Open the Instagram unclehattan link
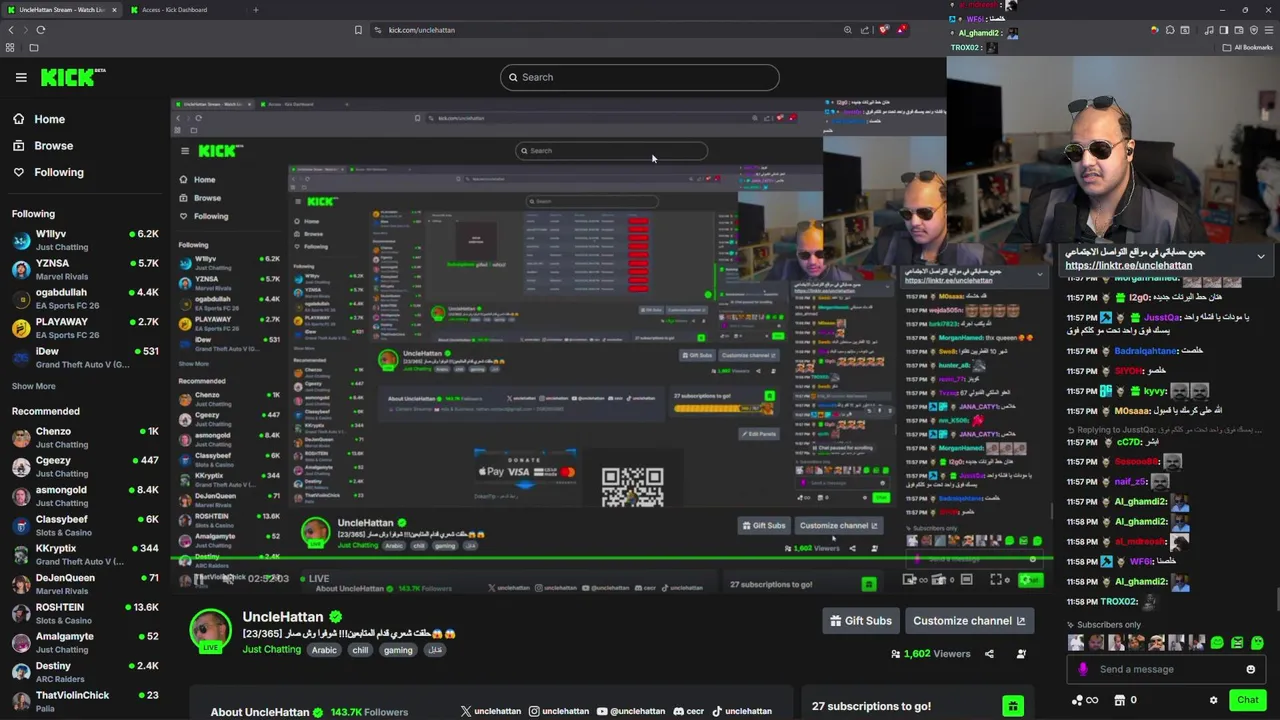1280x720 pixels. coord(559,711)
